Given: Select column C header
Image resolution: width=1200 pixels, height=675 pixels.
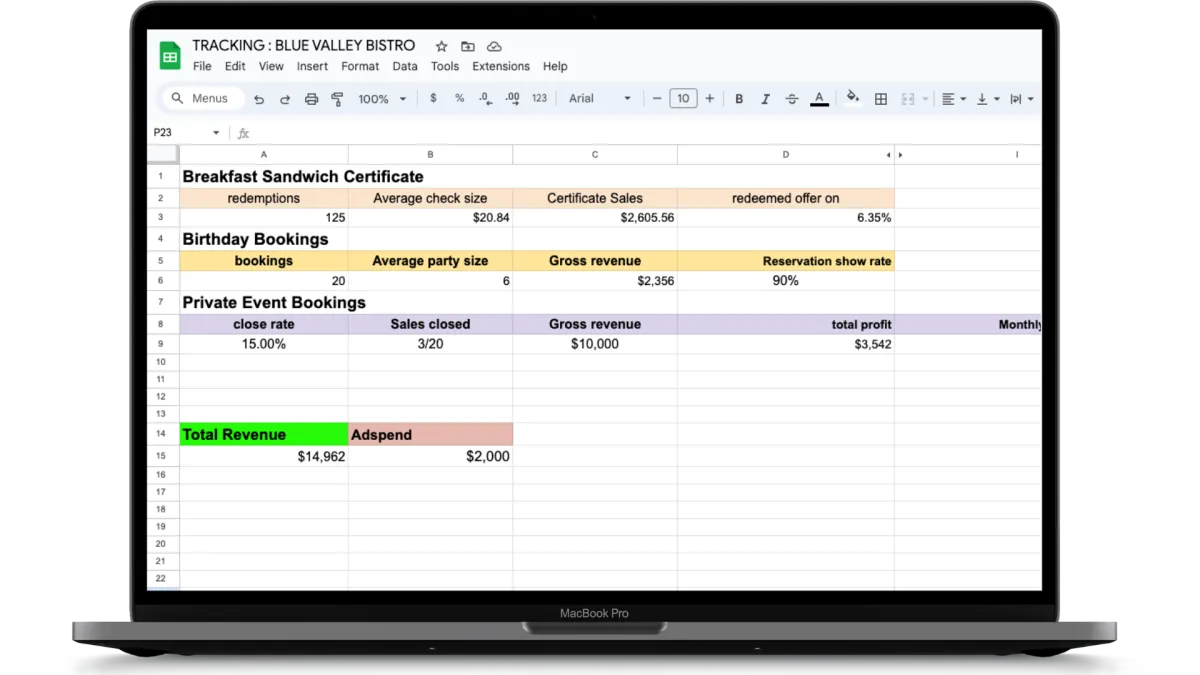Looking at the screenshot, I should [595, 155].
